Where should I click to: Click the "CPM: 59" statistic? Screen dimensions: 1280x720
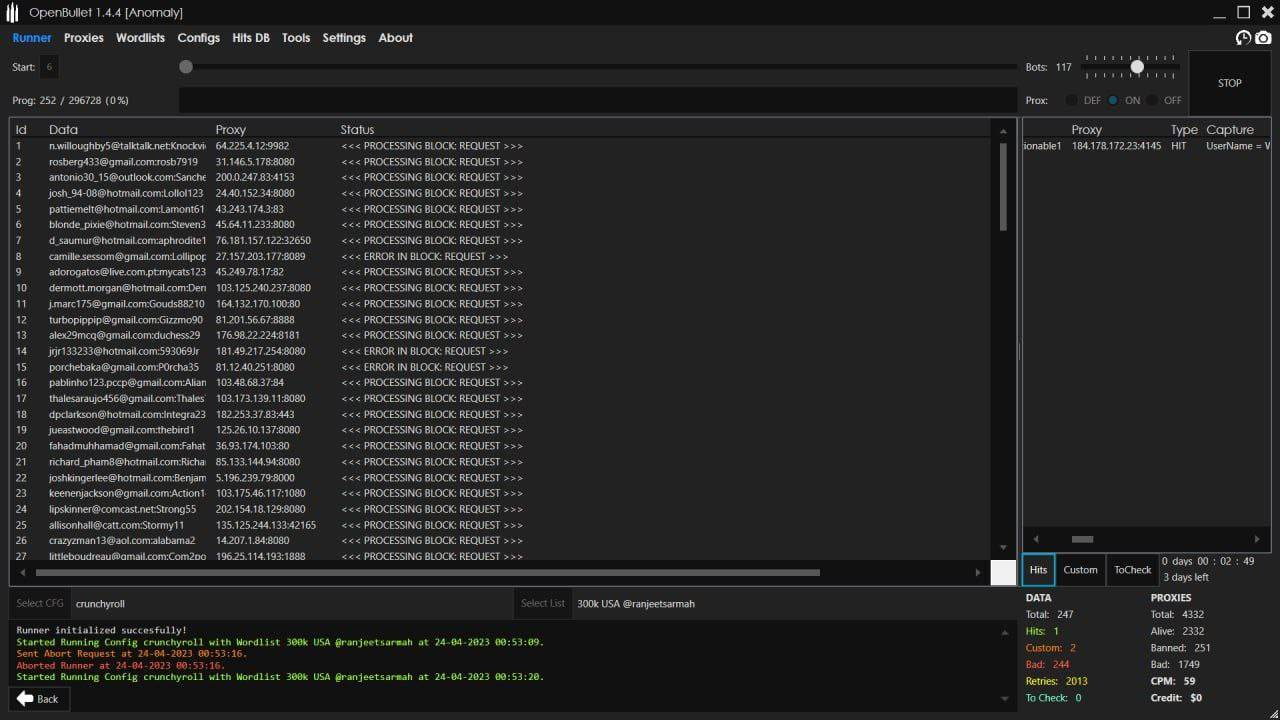(1172, 681)
